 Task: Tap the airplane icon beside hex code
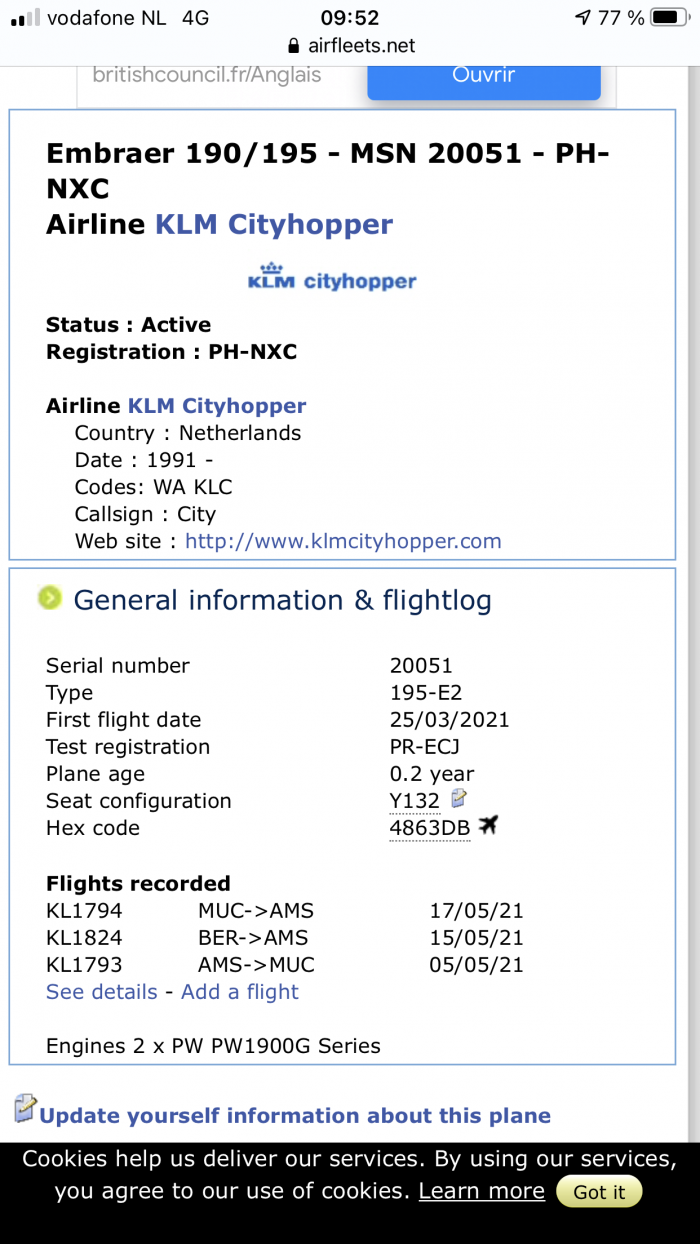point(488,825)
